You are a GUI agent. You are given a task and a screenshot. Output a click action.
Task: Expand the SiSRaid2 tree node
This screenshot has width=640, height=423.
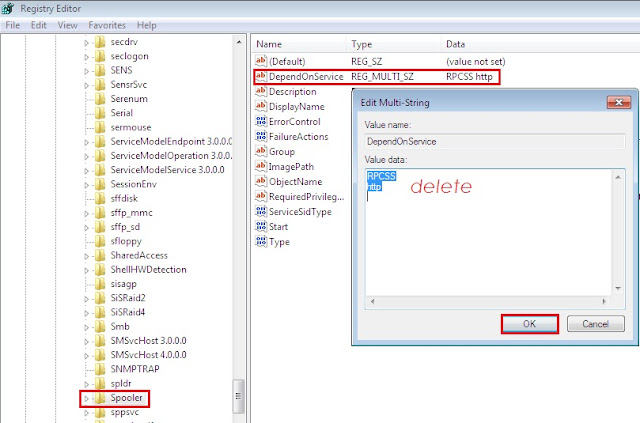click(x=87, y=299)
